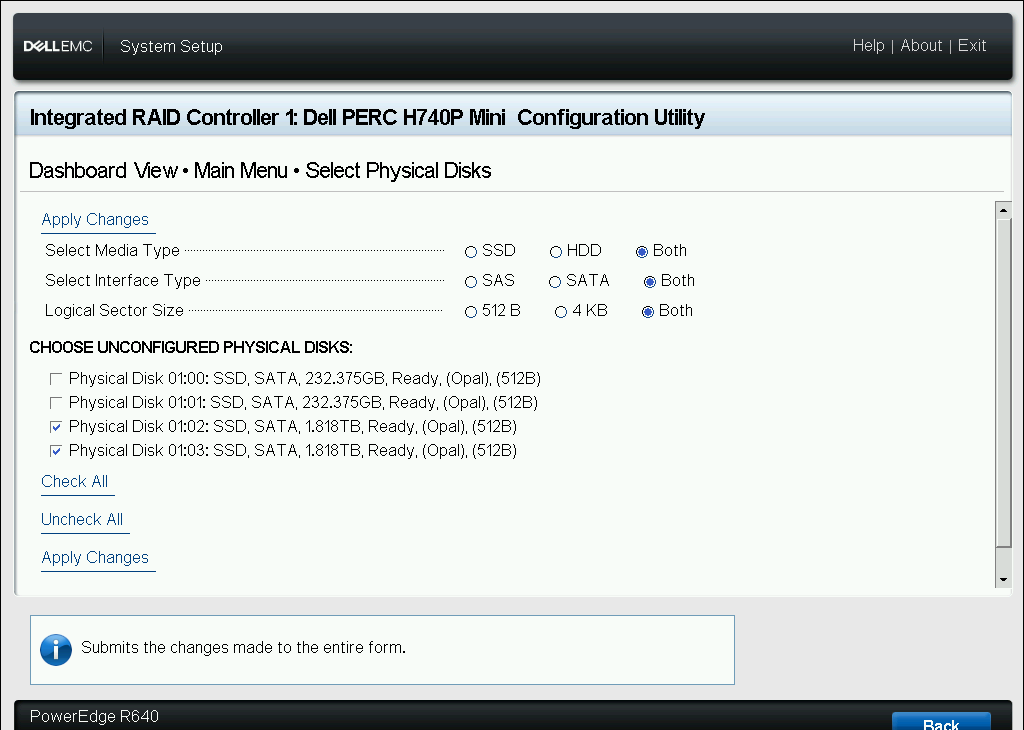This screenshot has height=730, width=1024.
Task: Uncheck Physical Disk 01:03
Action: pos(56,450)
